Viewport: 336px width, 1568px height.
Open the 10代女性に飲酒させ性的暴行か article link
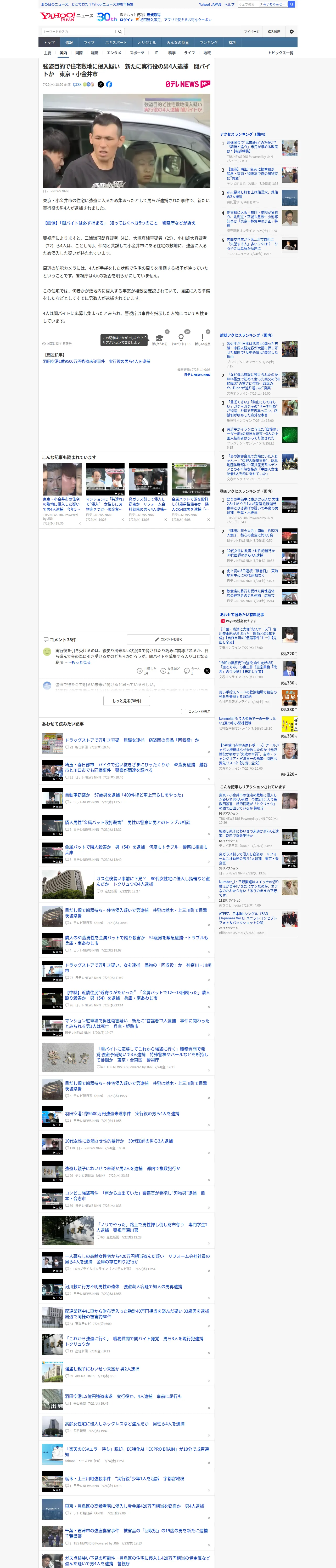[x=119, y=1141]
